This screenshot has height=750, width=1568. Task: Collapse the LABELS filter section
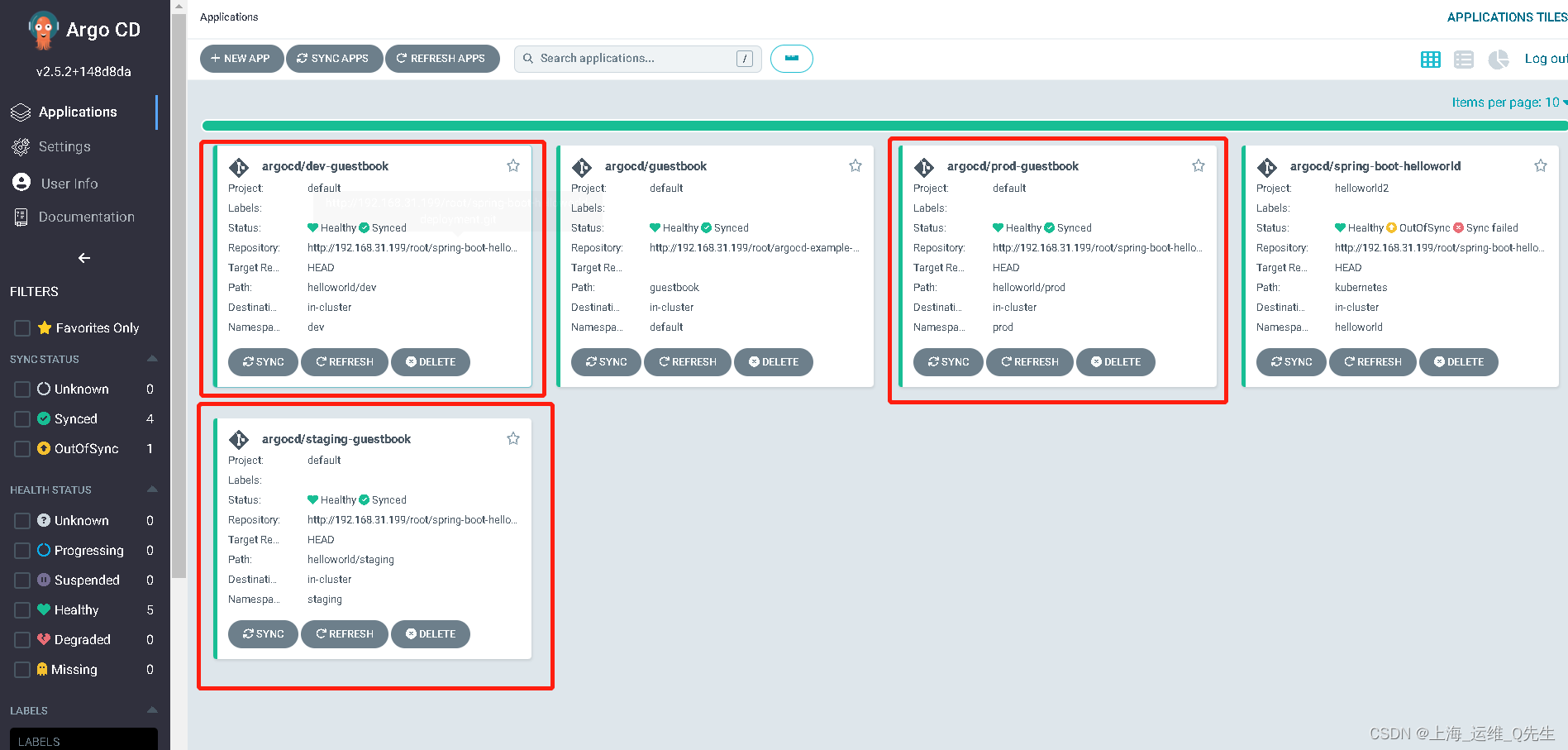coord(152,710)
